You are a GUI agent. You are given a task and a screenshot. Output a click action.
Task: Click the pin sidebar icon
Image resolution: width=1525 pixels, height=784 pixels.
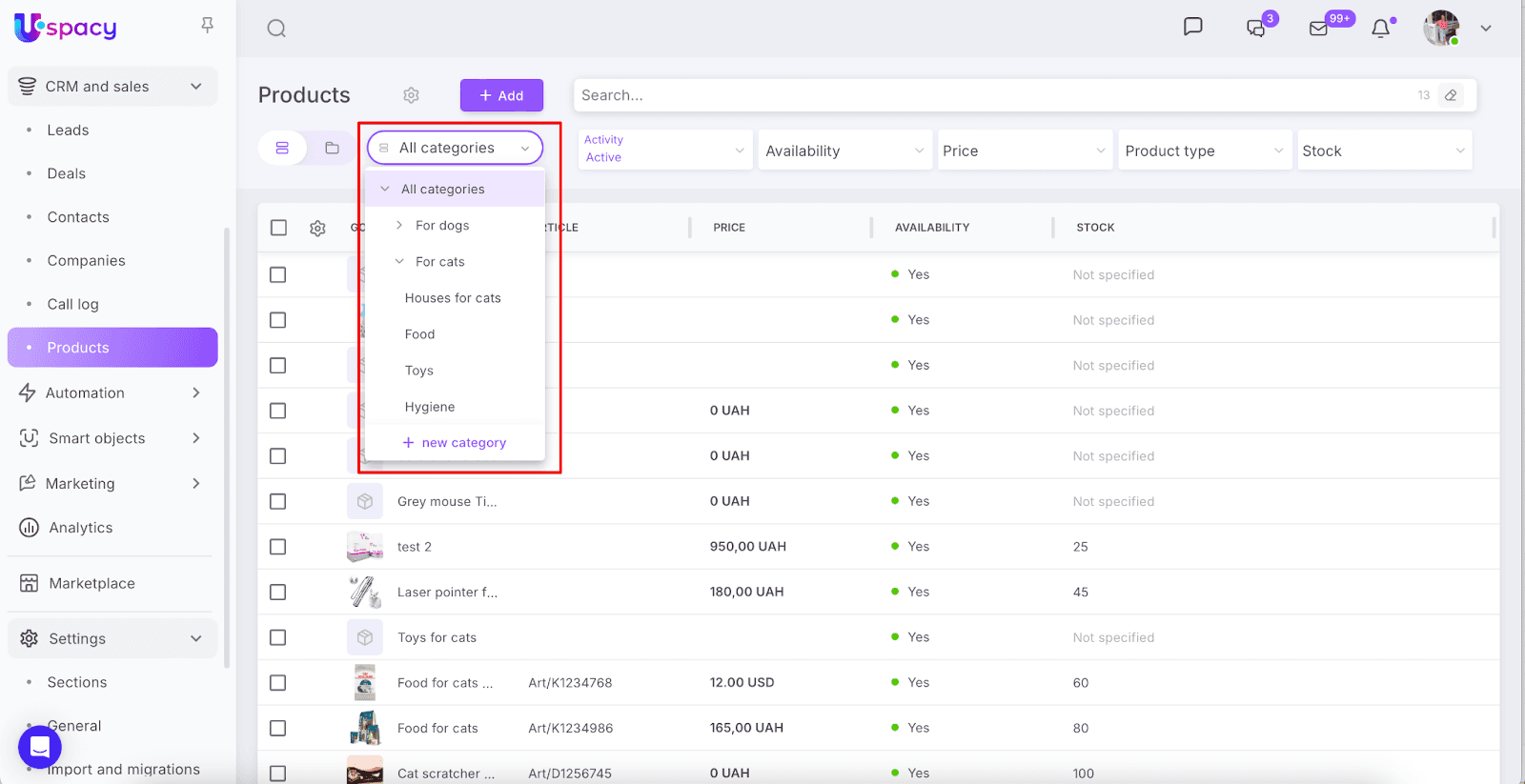[207, 26]
